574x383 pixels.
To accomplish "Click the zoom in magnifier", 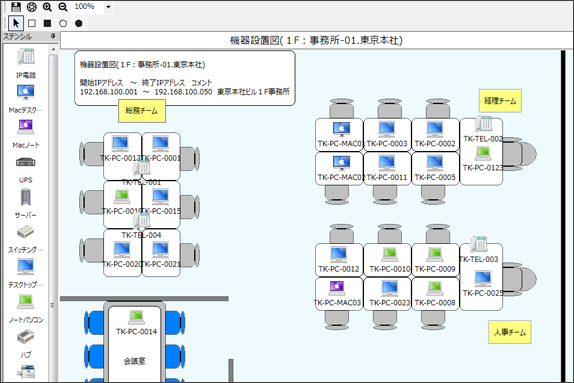I will (x=47, y=7).
